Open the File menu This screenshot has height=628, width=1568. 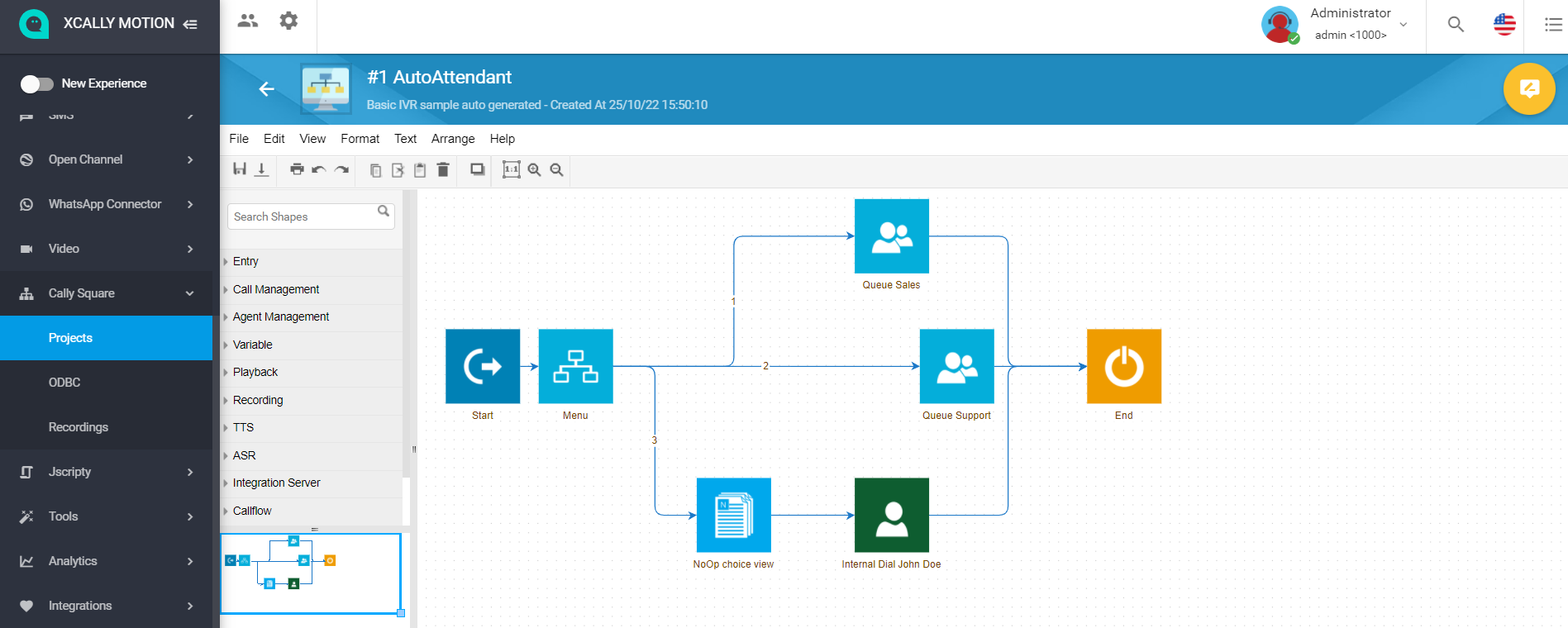point(239,139)
